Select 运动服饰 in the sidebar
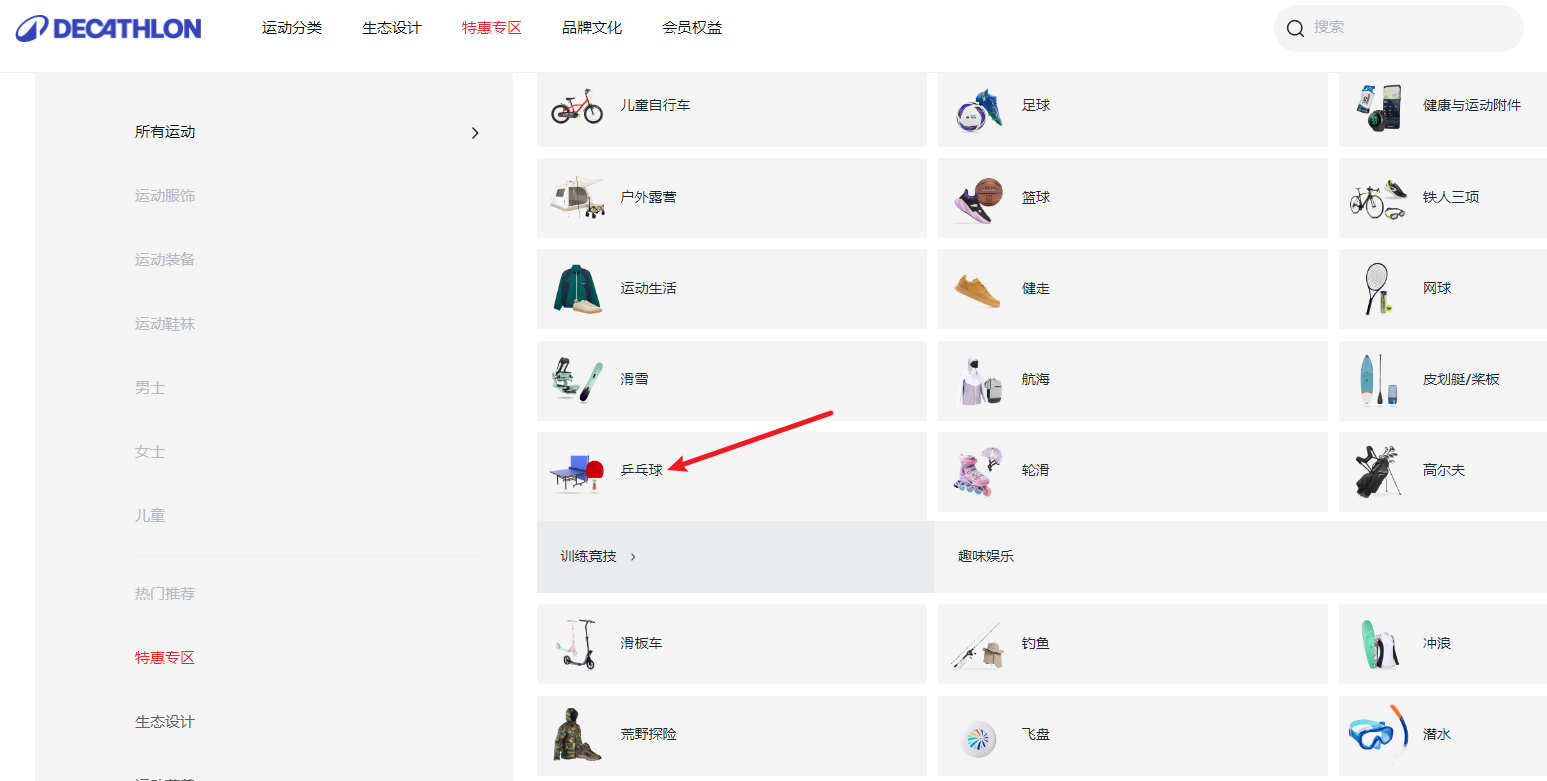 tap(165, 196)
